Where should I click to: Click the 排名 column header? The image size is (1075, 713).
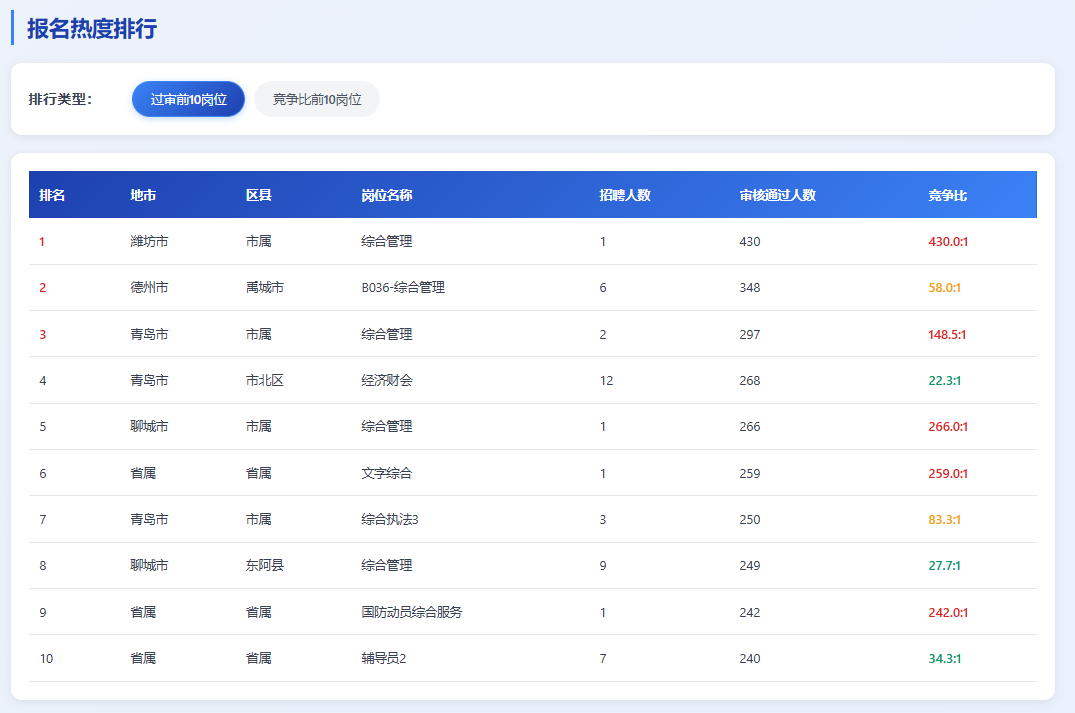click(52, 195)
